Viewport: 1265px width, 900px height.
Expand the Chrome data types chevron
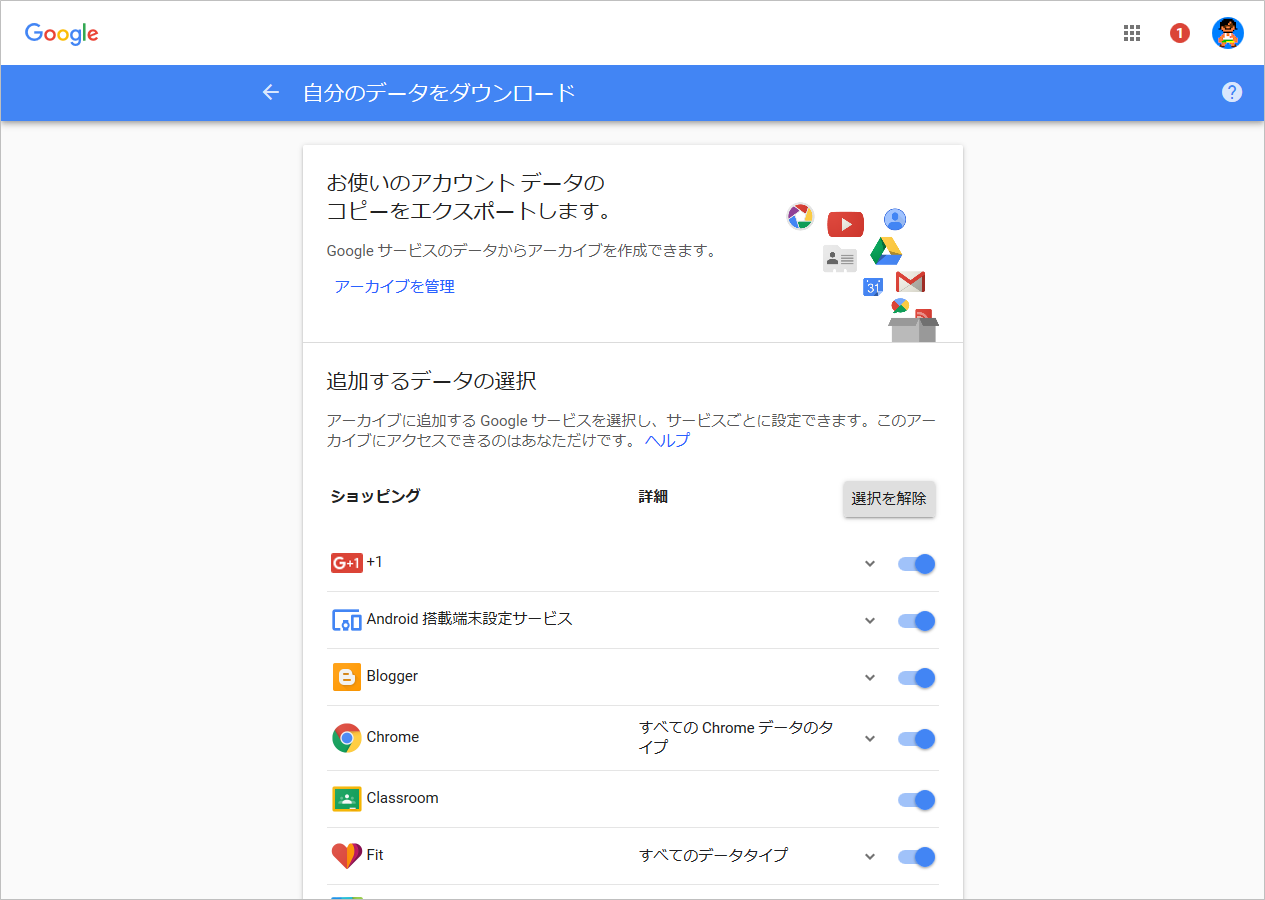(870, 739)
